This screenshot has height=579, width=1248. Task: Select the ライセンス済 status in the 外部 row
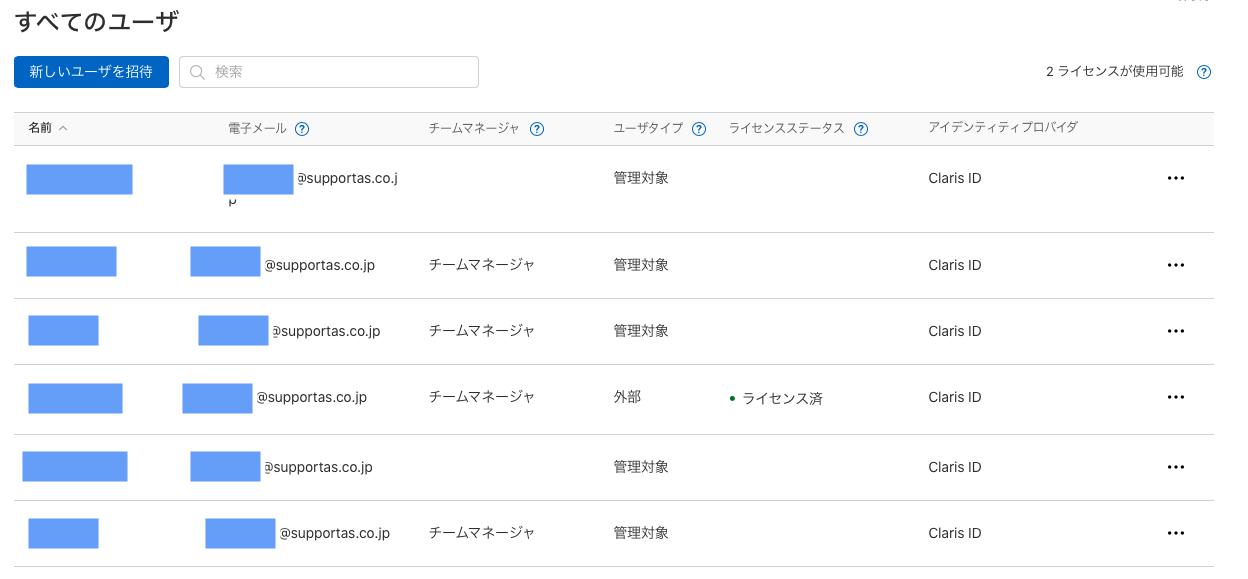[x=781, y=398]
